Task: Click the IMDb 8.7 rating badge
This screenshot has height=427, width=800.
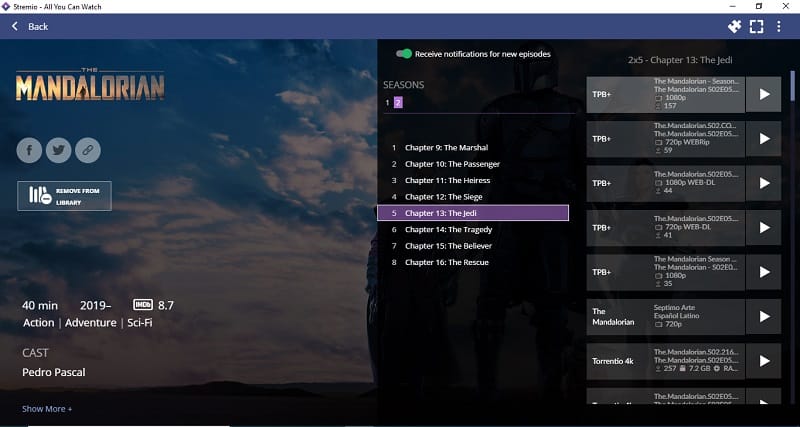Action: tap(153, 305)
